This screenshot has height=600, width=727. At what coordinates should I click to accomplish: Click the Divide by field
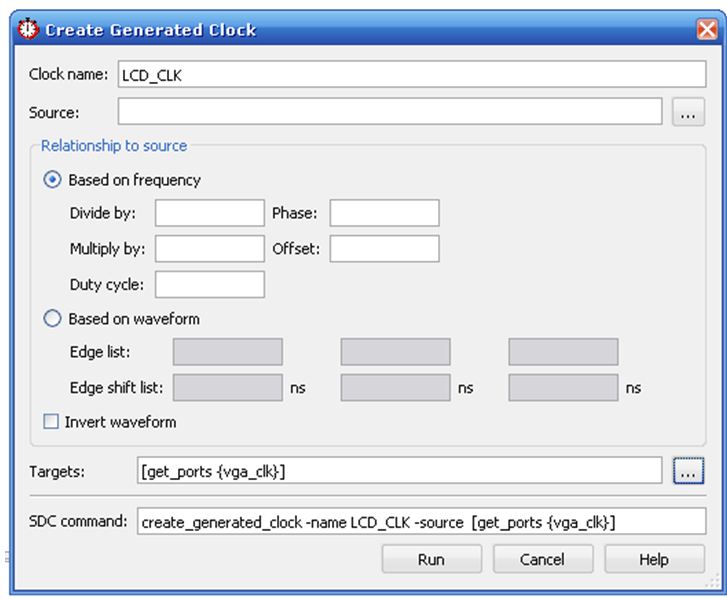click(210, 214)
